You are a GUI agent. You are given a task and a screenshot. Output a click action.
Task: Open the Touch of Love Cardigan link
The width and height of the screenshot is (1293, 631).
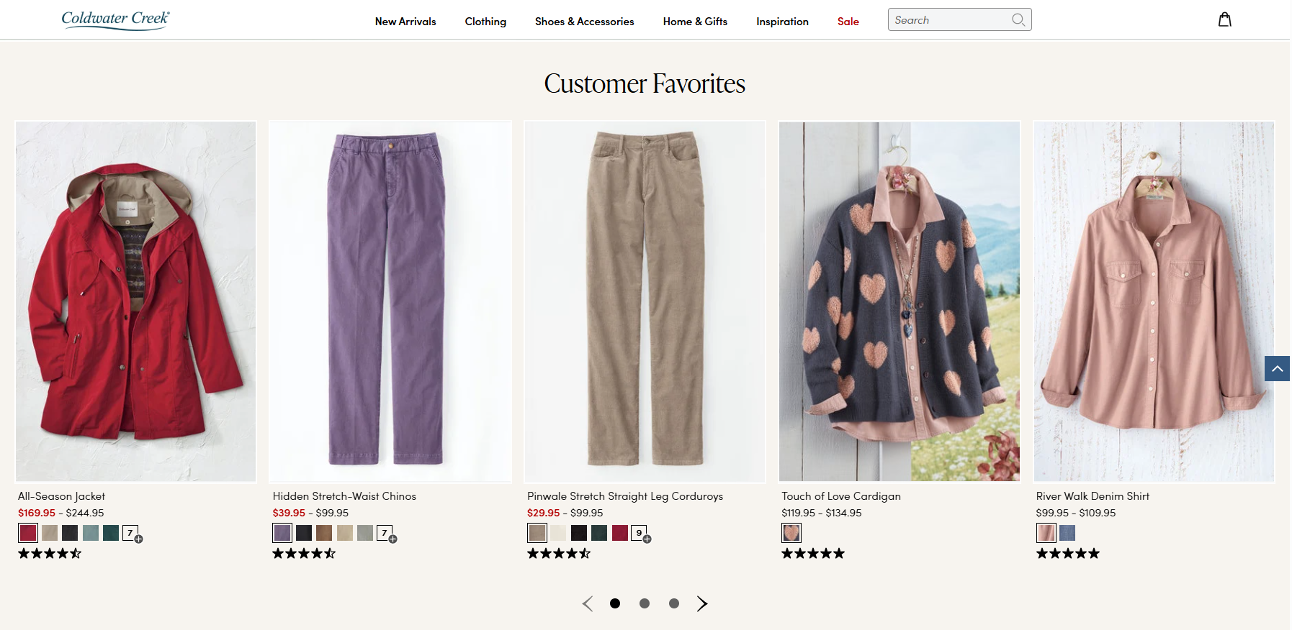(x=840, y=496)
